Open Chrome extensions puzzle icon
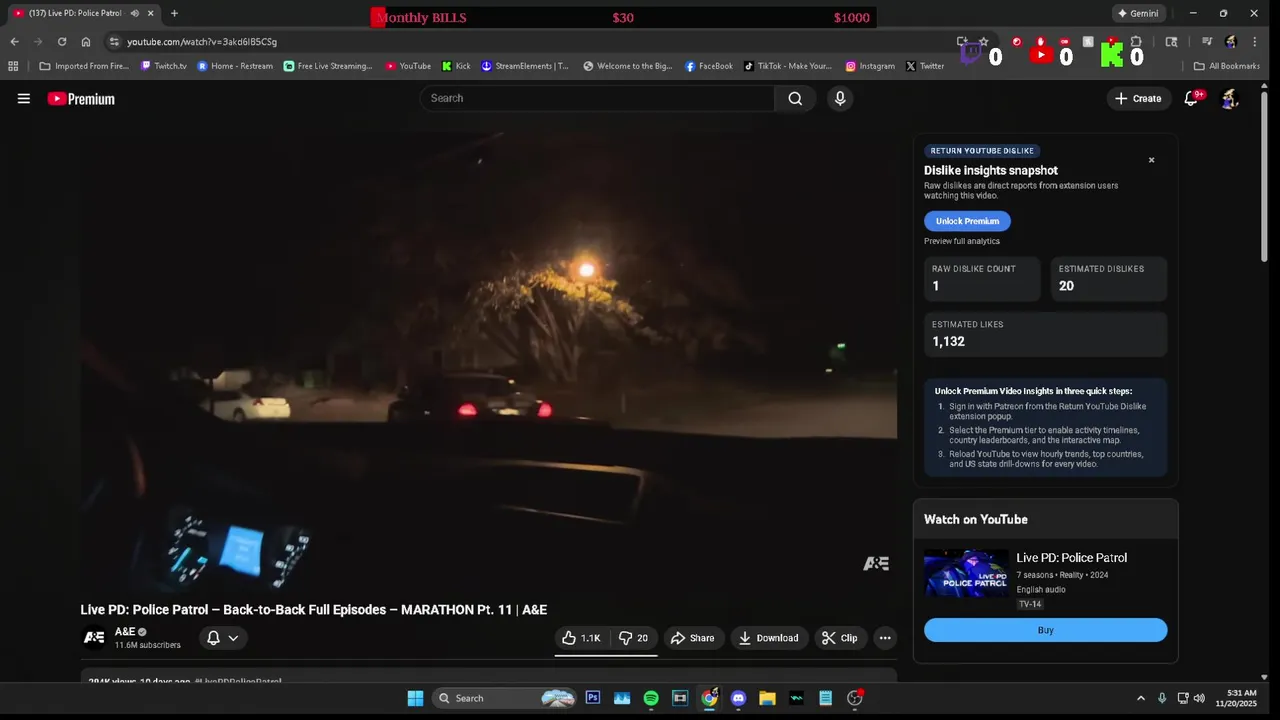 click(1136, 42)
